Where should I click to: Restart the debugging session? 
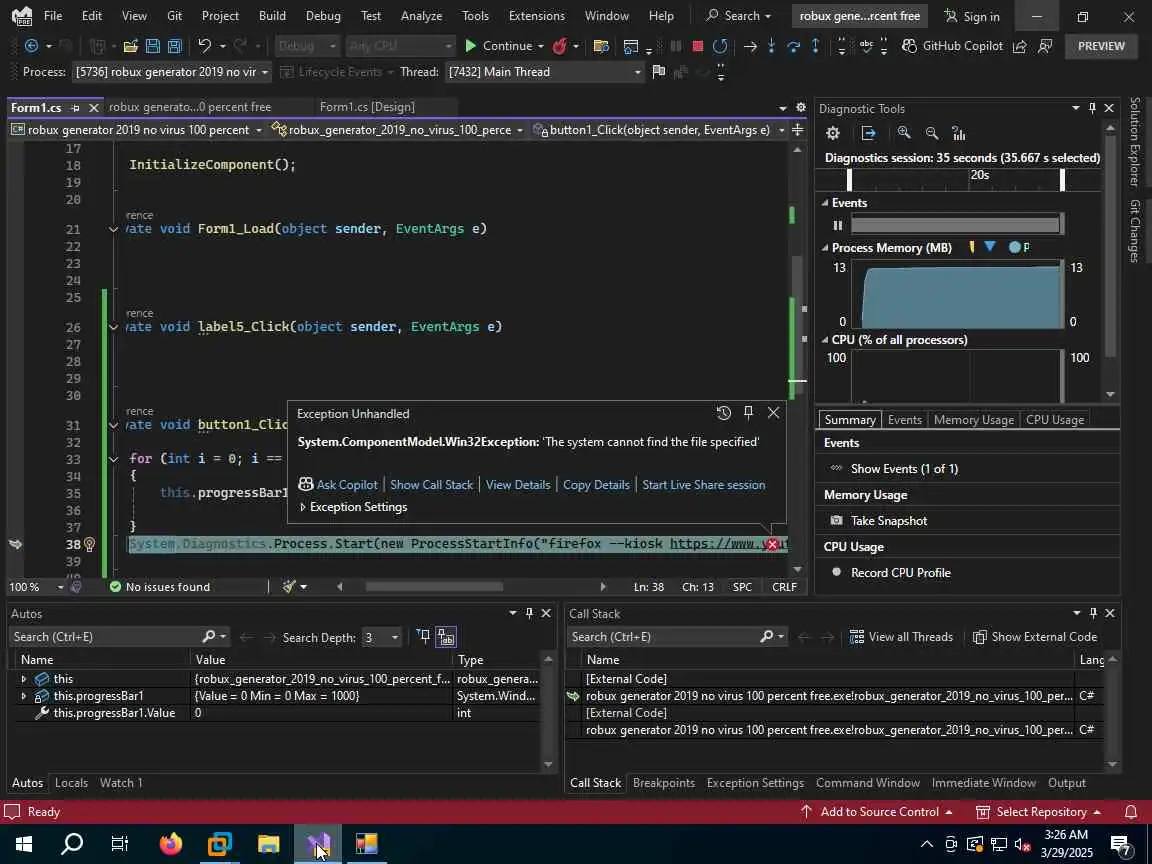(720, 46)
